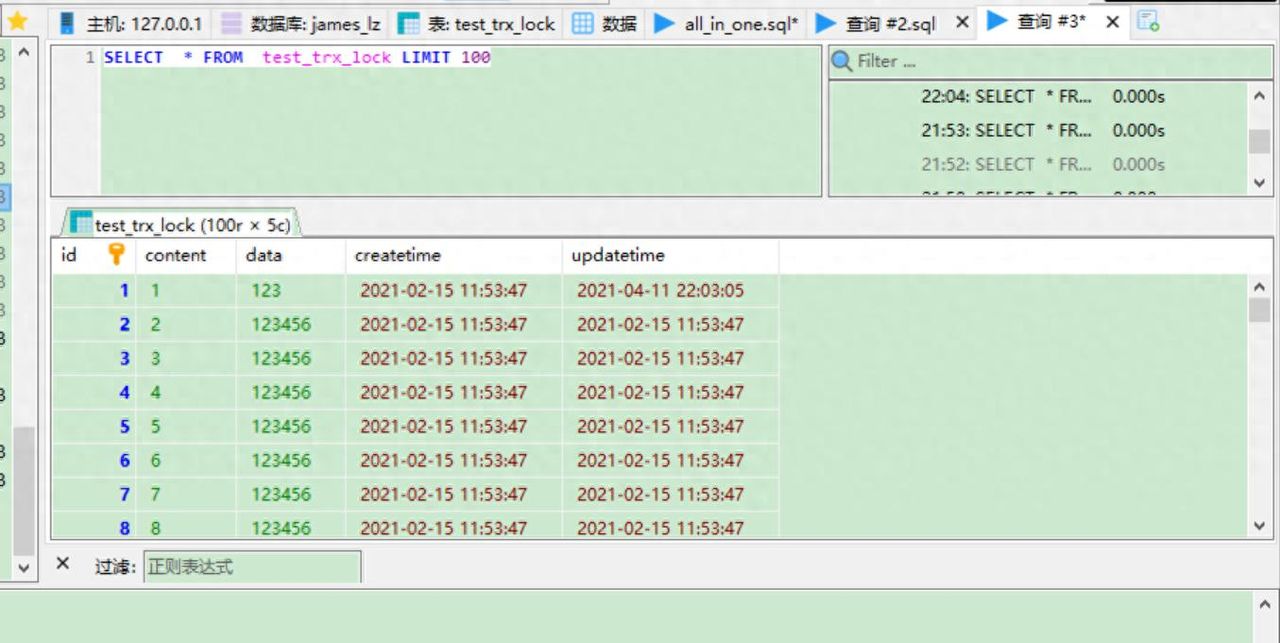
Task: Sort by the updatetime column header
Action: pos(617,255)
